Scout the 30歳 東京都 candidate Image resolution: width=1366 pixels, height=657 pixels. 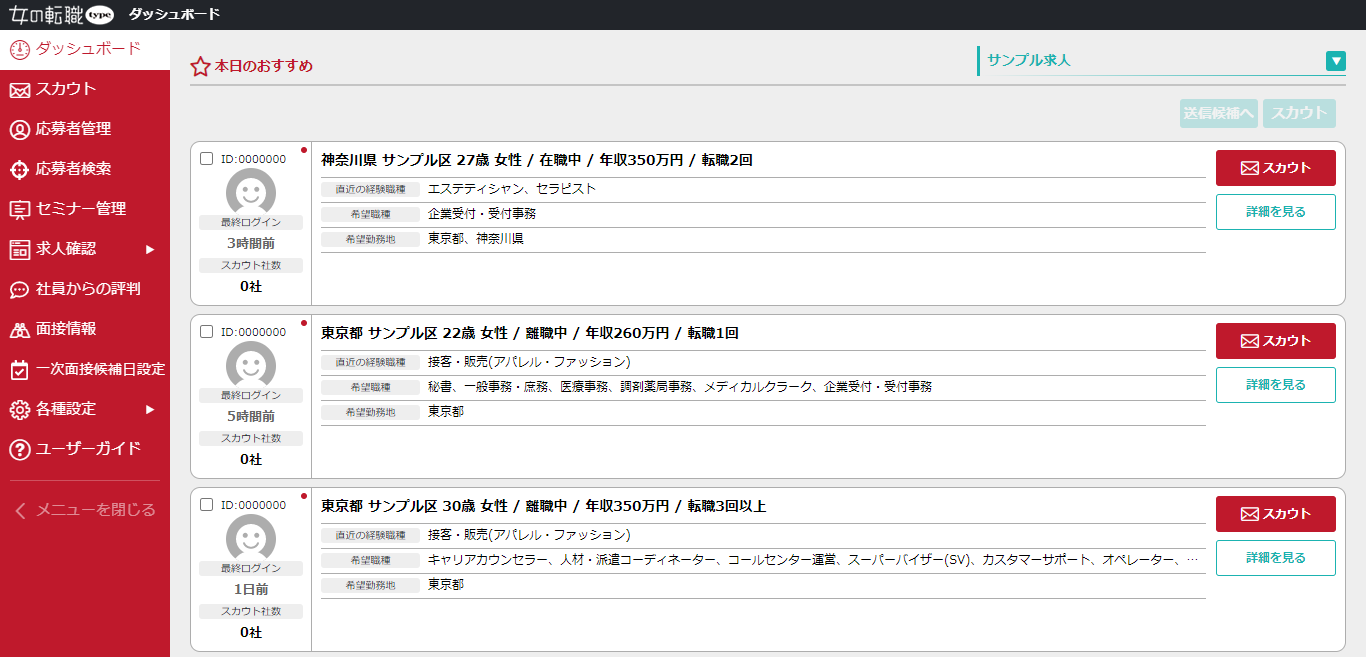point(1275,514)
